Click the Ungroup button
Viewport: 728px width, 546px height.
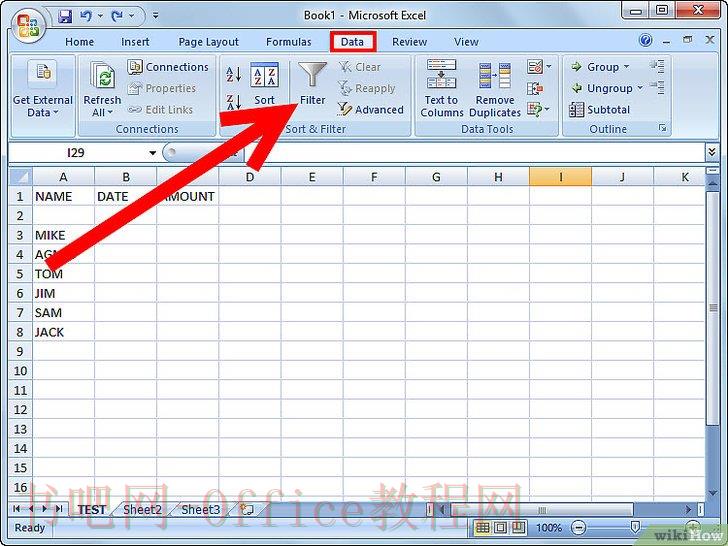click(x=602, y=88)
